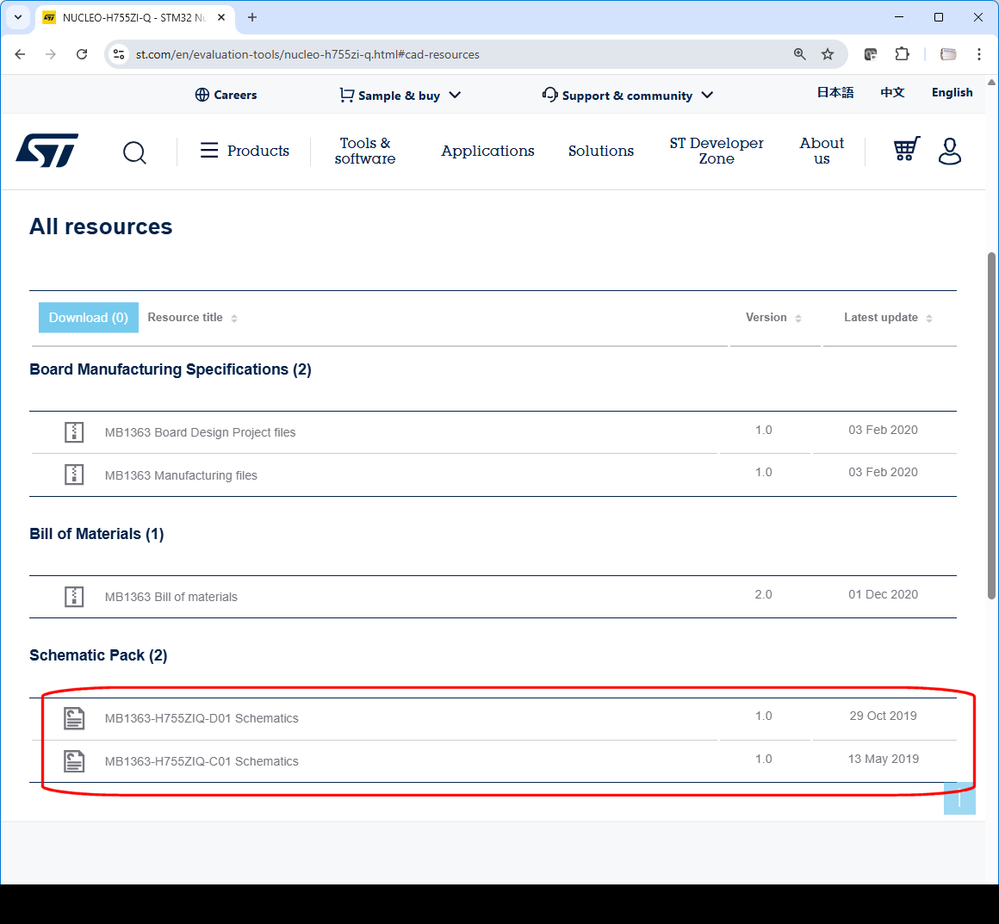Click the browser forward arrow
This screenshot has width=999, height=924.
pyautogui.click(x=51, y=54)
